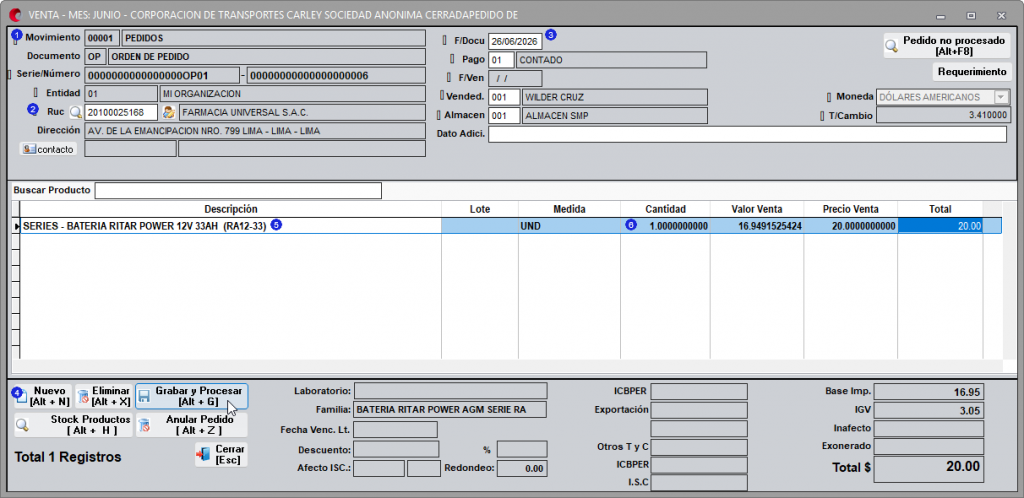Select the BATERIA RITAR POWER description cell

[231, 226]
